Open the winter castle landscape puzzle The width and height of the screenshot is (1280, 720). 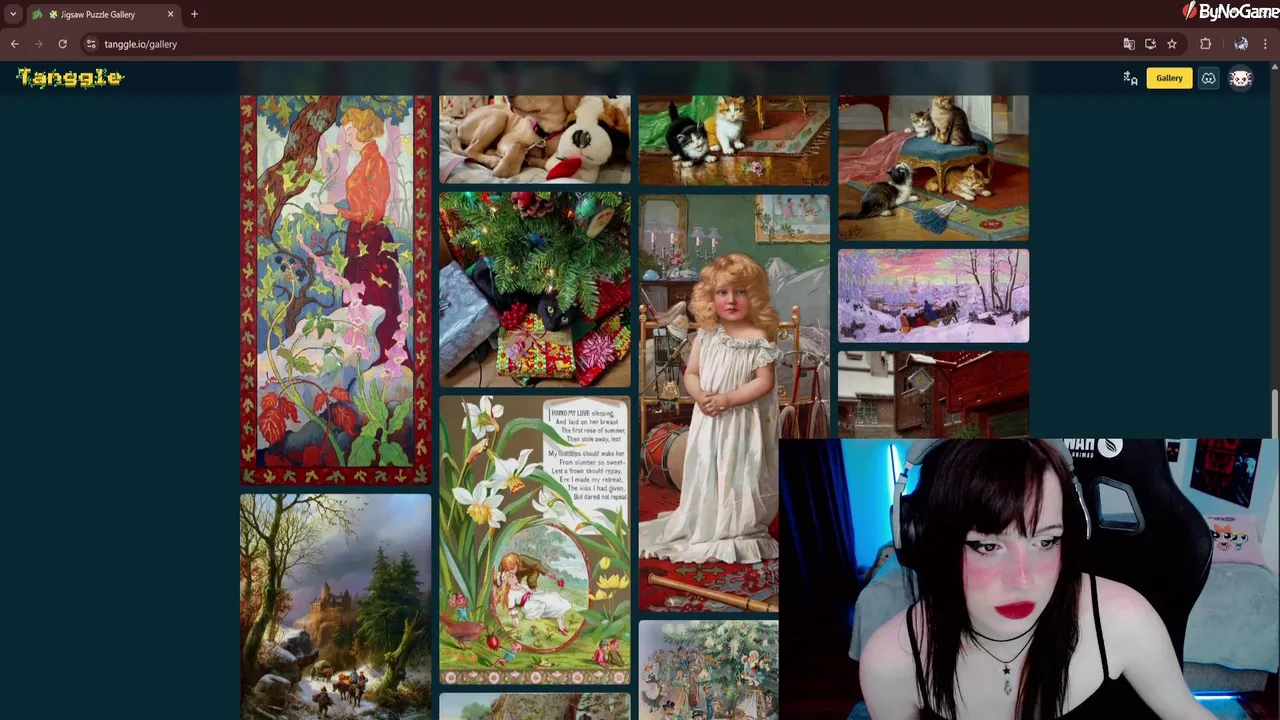(x=336, y=606)
